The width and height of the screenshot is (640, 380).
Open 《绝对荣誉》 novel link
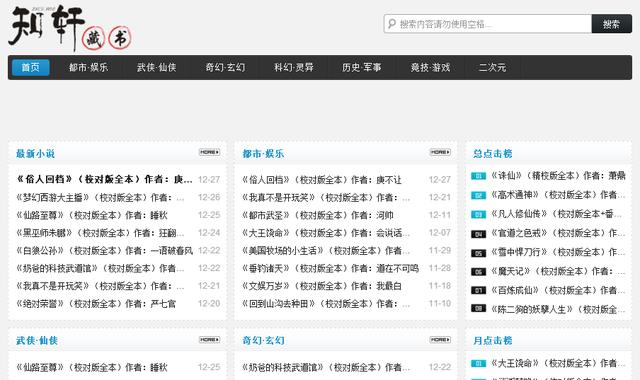point(96,304)
